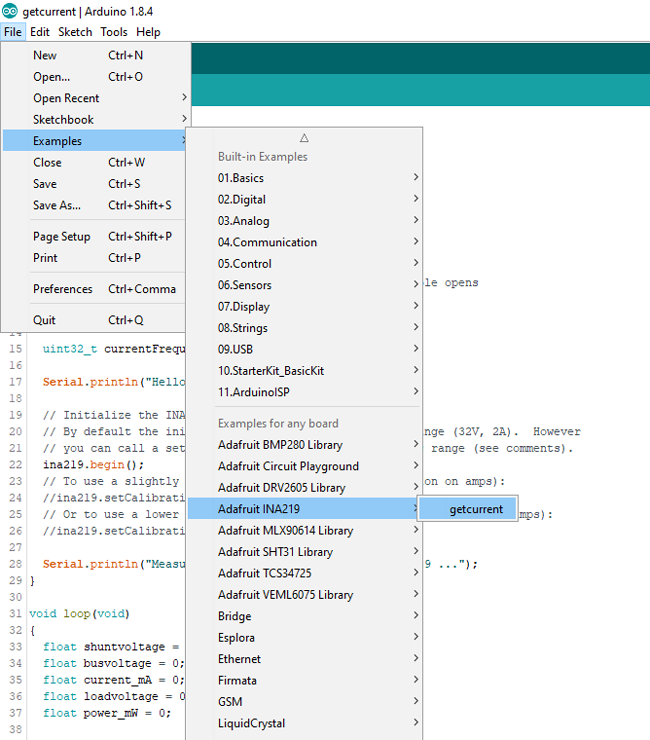This screenshot has height=740, width=650.
Task: Expand Adafruit VEML6075 Library examples
Action: pos(304,595)
